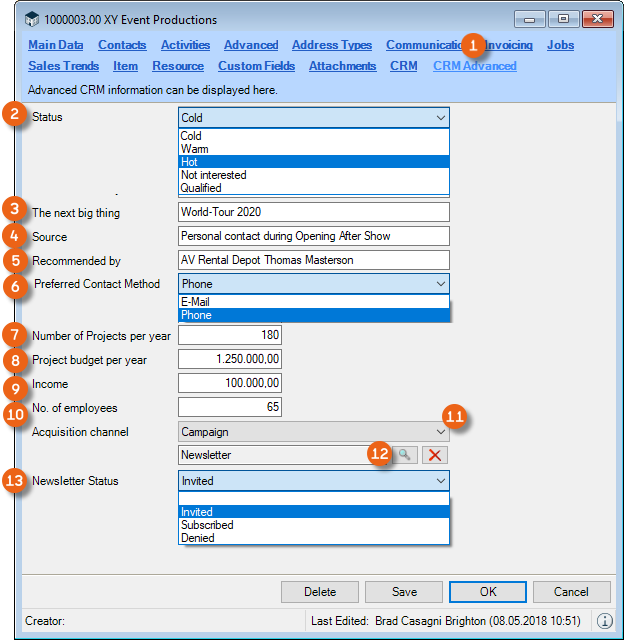Click the Delete button
Viewport: 624px width, 640px height.
click(320, 591)
